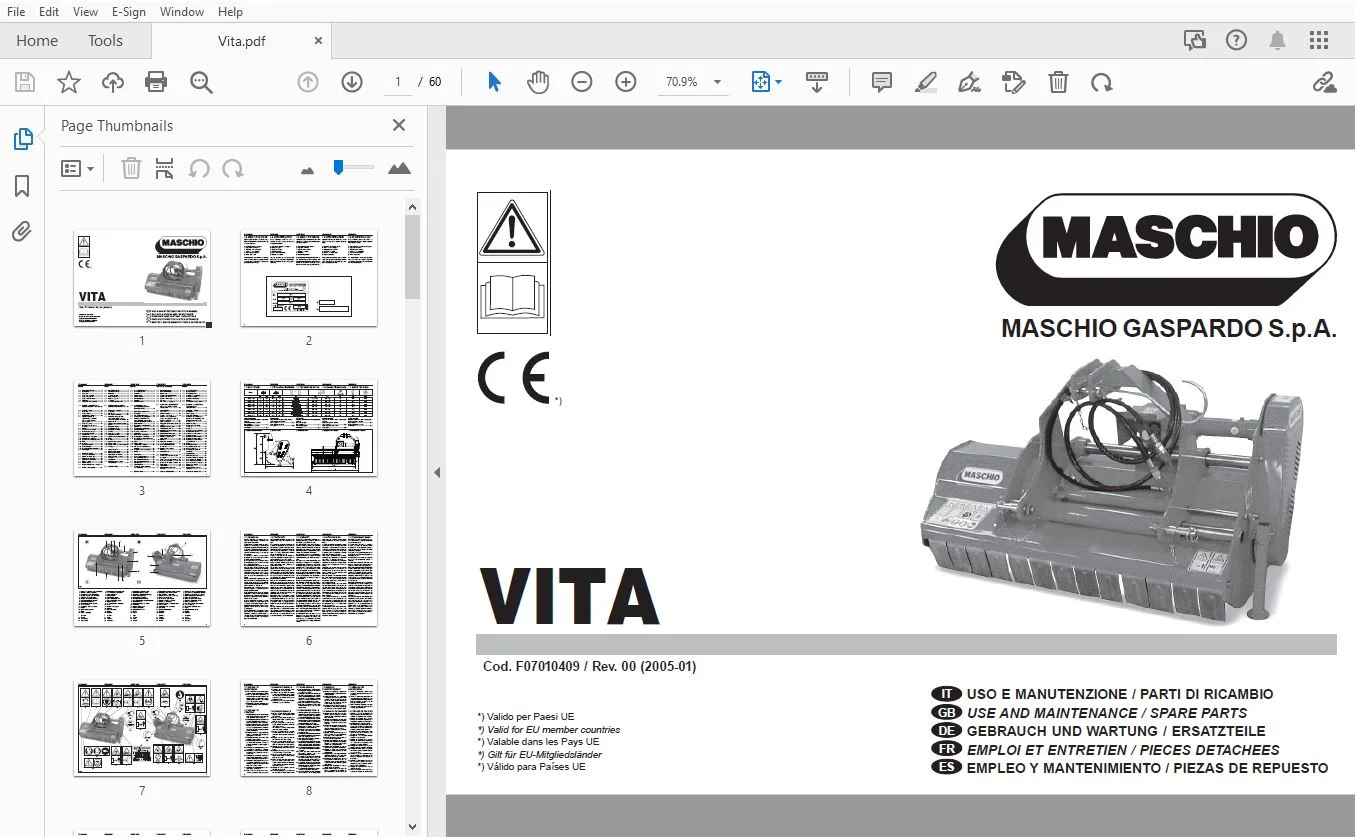1355x837 pixels.
Task: View notifications with the bell icon
Action: pyautogui.click(x=1278, y=40)
